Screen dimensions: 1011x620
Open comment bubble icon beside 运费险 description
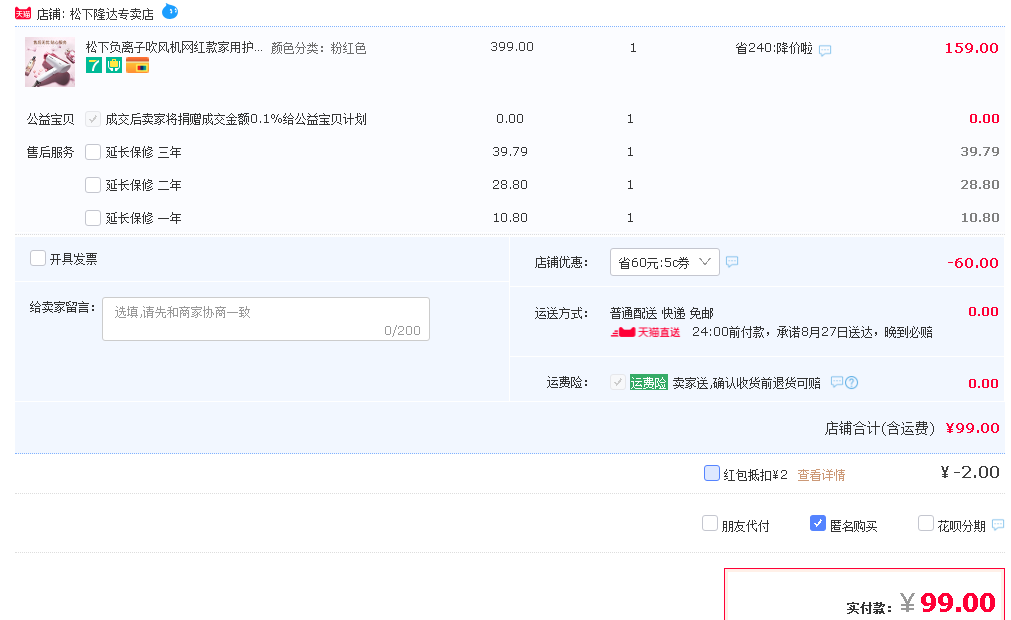(x=836, y=382)
